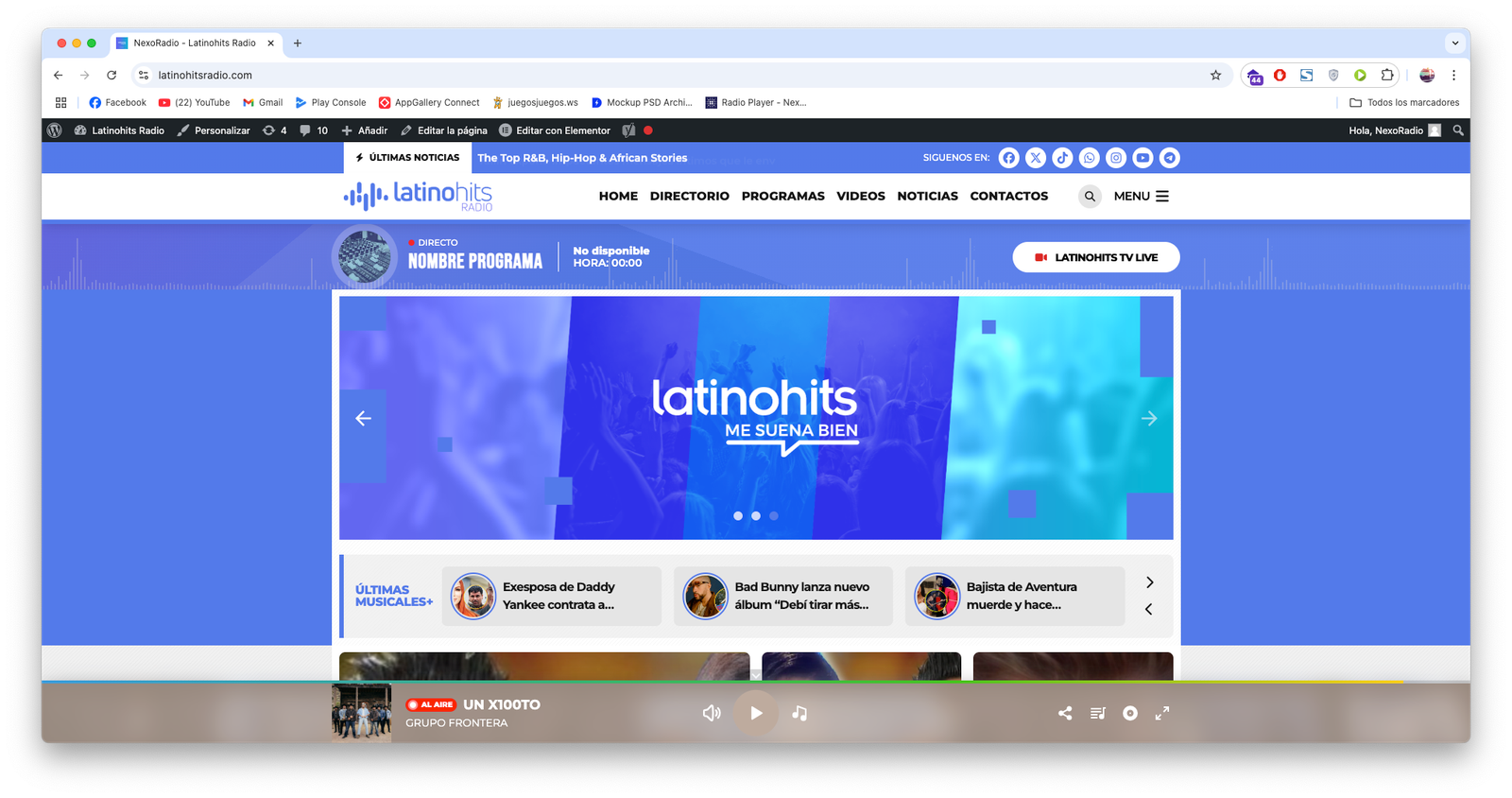
Task: Open the player playlist queue icon
Action: point(1097,713)
